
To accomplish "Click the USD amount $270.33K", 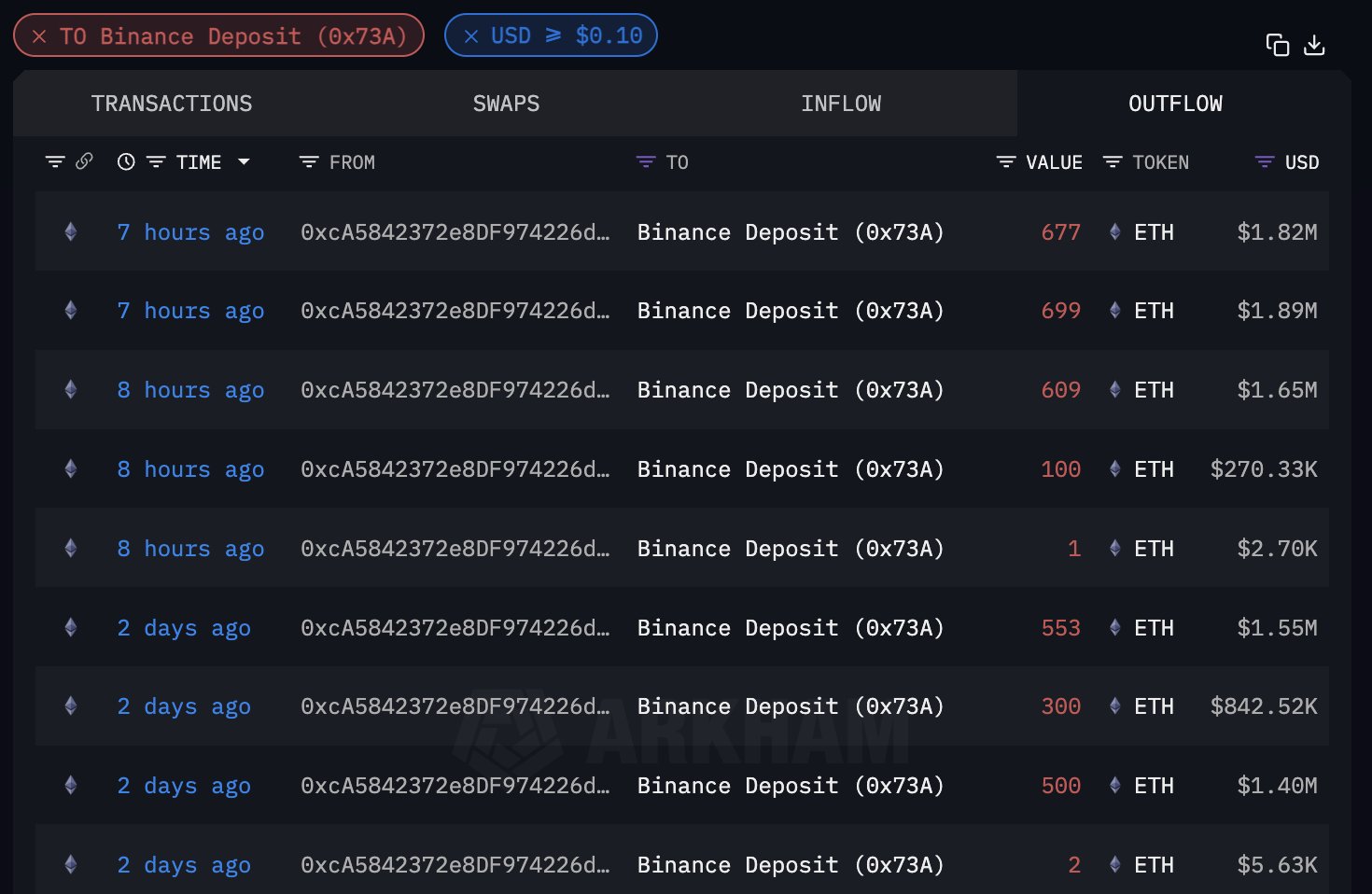I will pos(1264,469).
